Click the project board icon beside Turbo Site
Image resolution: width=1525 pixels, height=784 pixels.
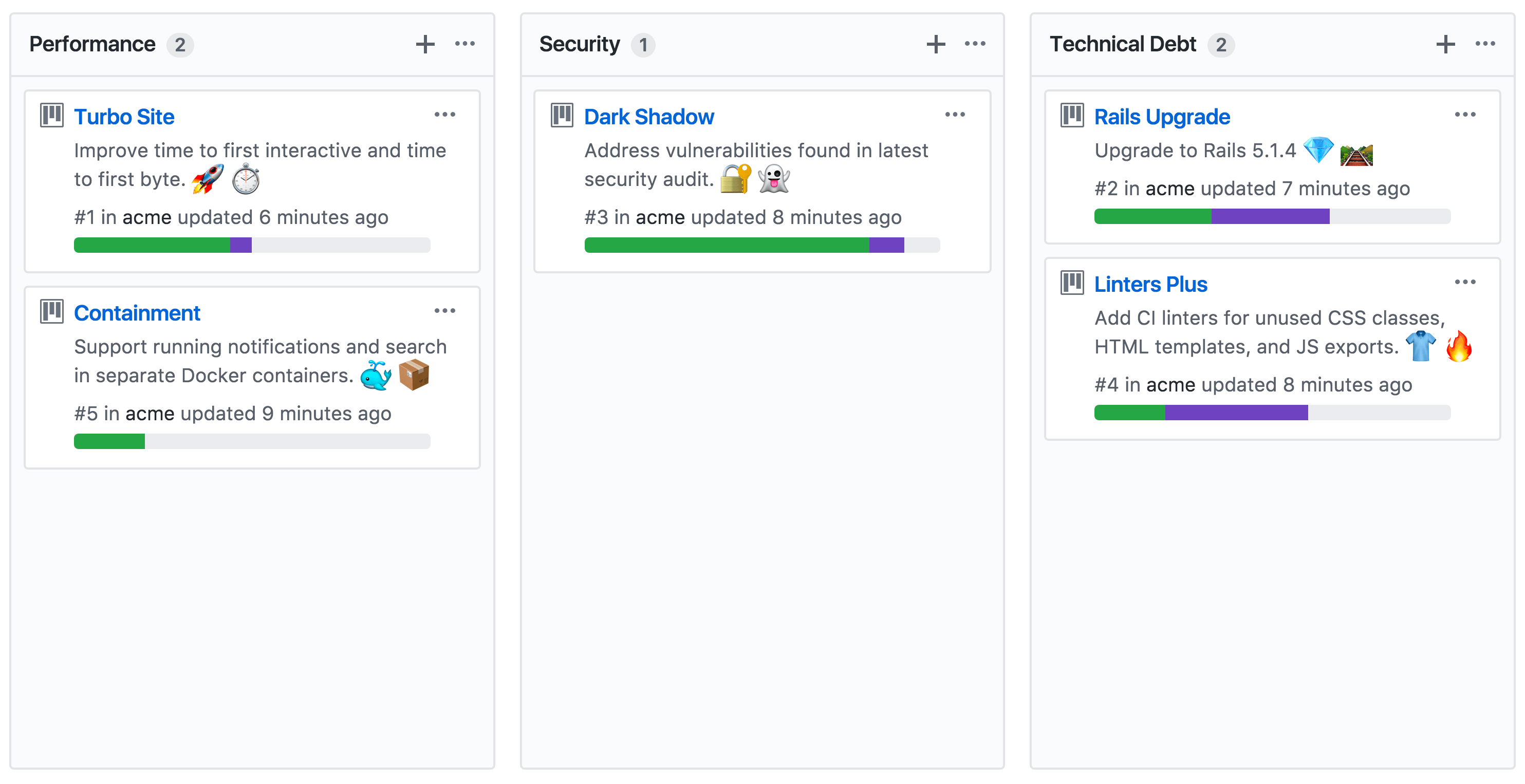tap(52, 115)
